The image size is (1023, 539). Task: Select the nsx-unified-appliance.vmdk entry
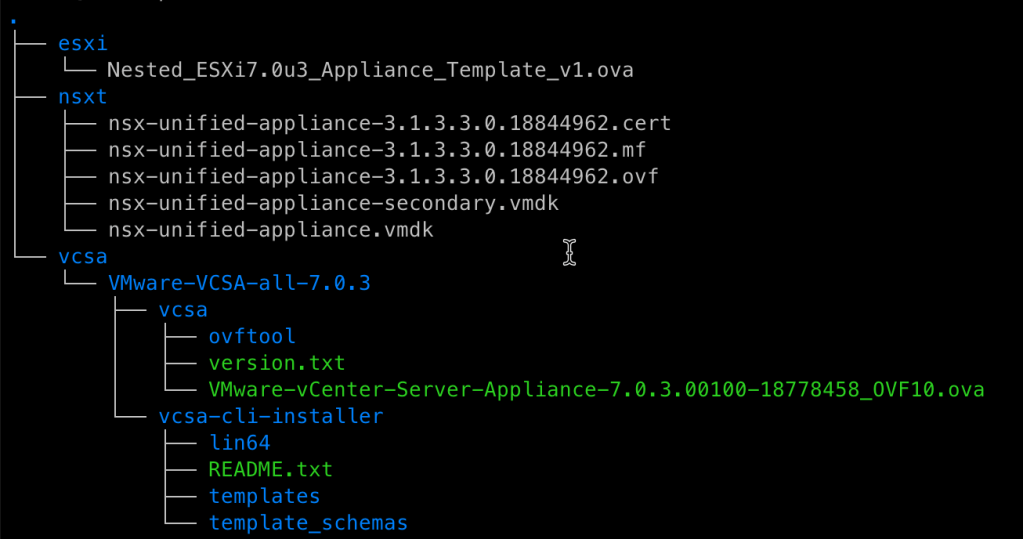270,230
